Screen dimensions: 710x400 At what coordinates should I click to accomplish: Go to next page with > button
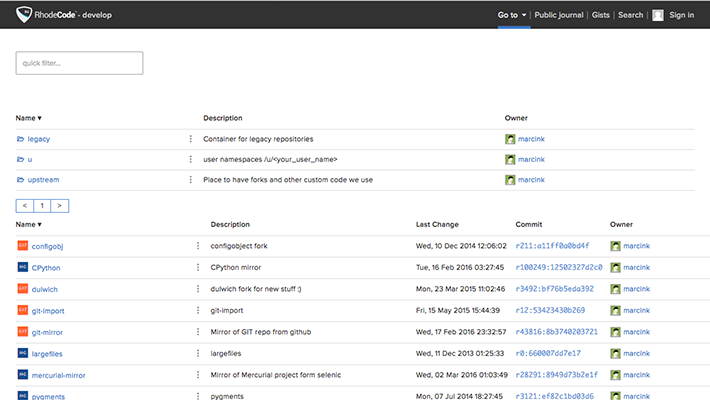click(x=59, y=206)
